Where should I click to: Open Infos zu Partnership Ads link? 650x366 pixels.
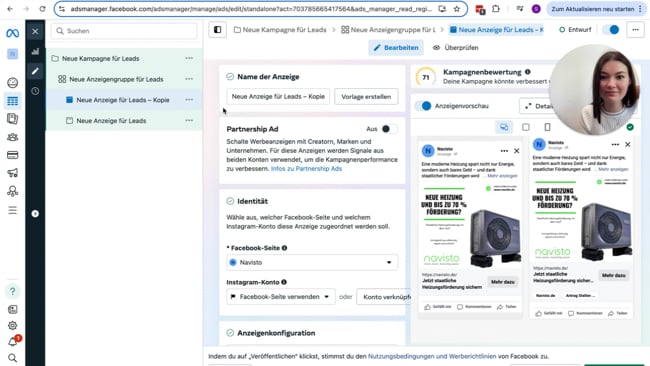coord(306,169)
